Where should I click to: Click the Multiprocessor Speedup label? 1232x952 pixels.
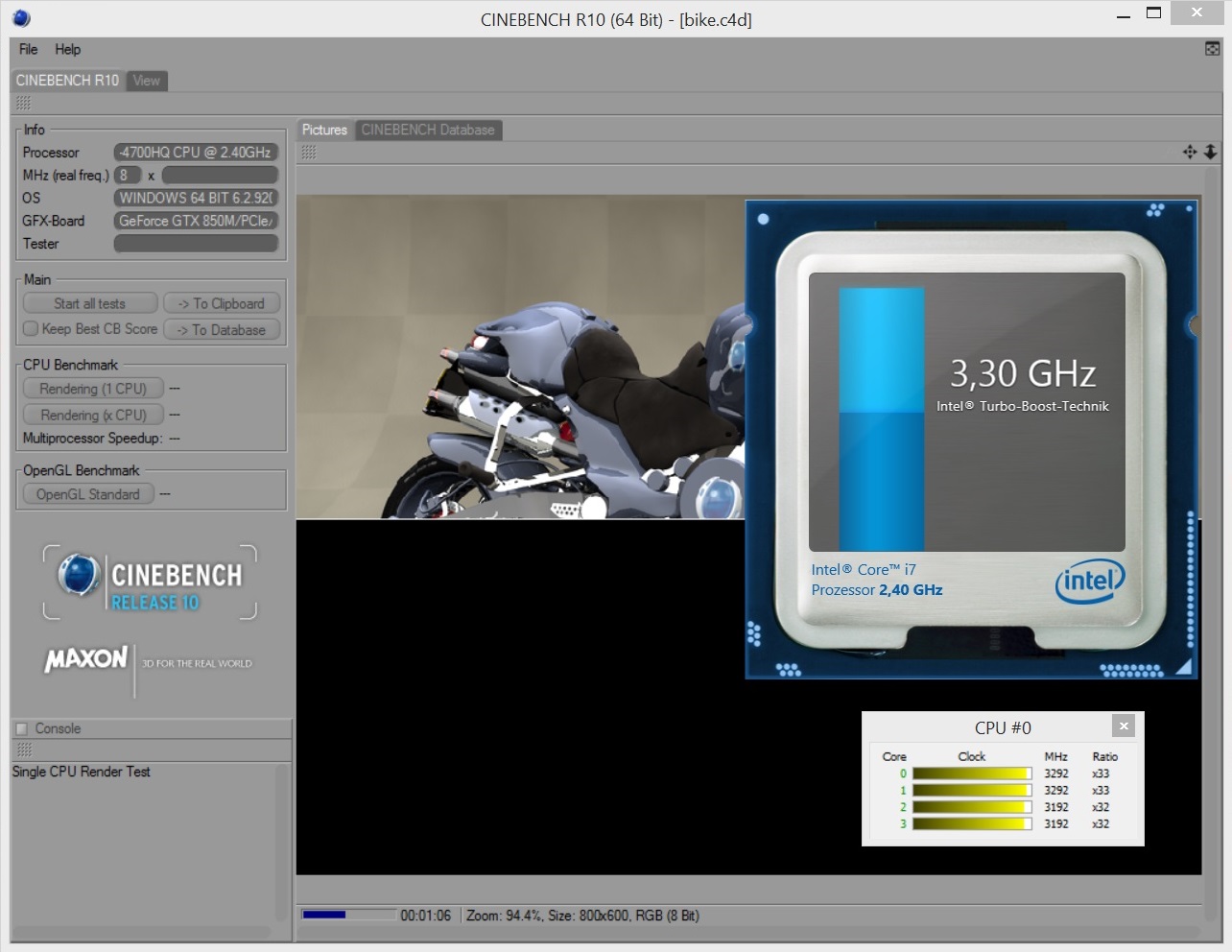point(92,438)
